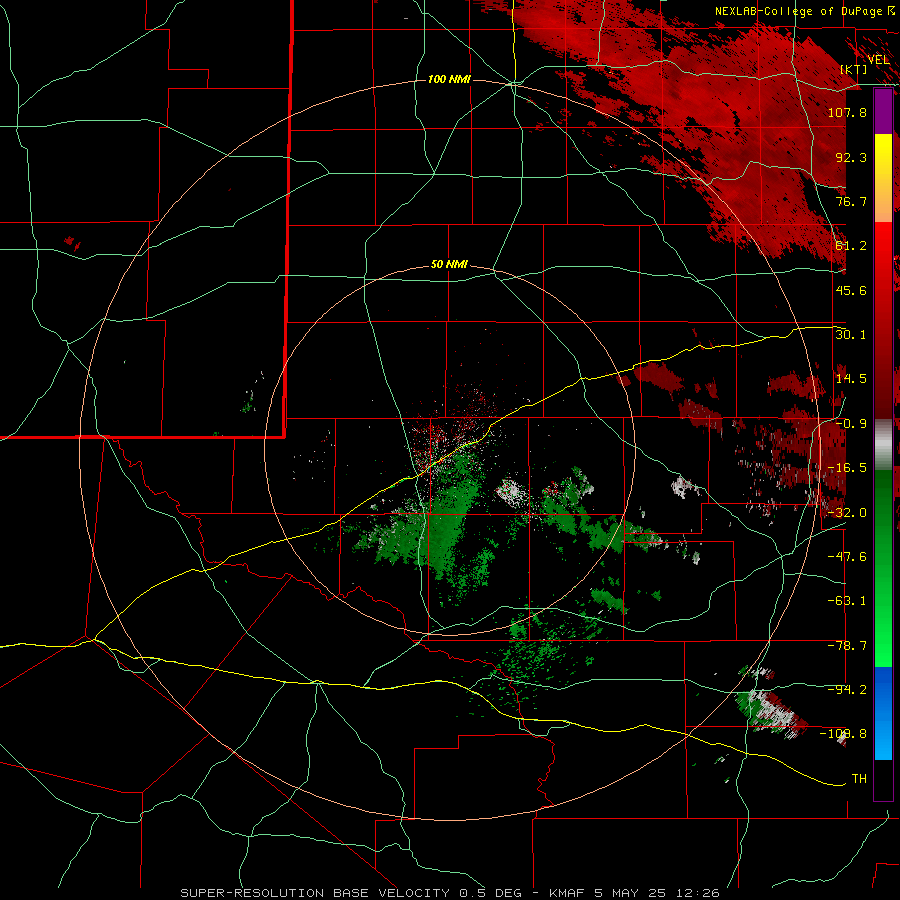Select the -78.7 scale value
The width and height of the screenshot is (900, 900).
point(847,646)
